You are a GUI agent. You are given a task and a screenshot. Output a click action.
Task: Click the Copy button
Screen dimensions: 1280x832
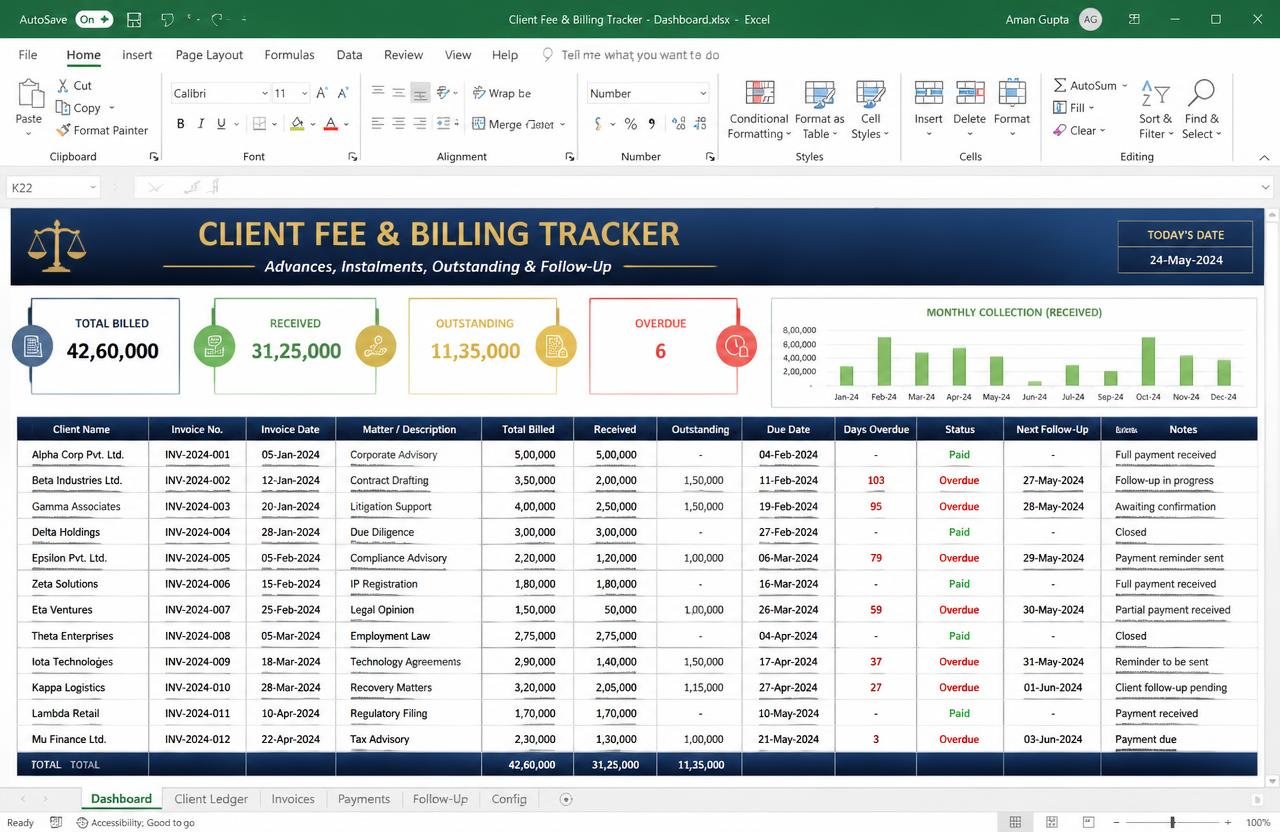pyautogui.click(x=79, y=108)
